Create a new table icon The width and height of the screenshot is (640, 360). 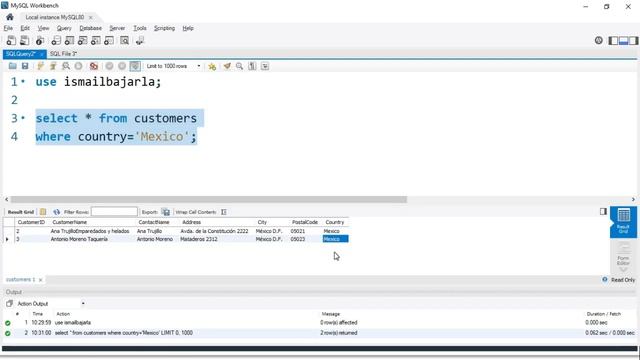(x=69, y=40)
